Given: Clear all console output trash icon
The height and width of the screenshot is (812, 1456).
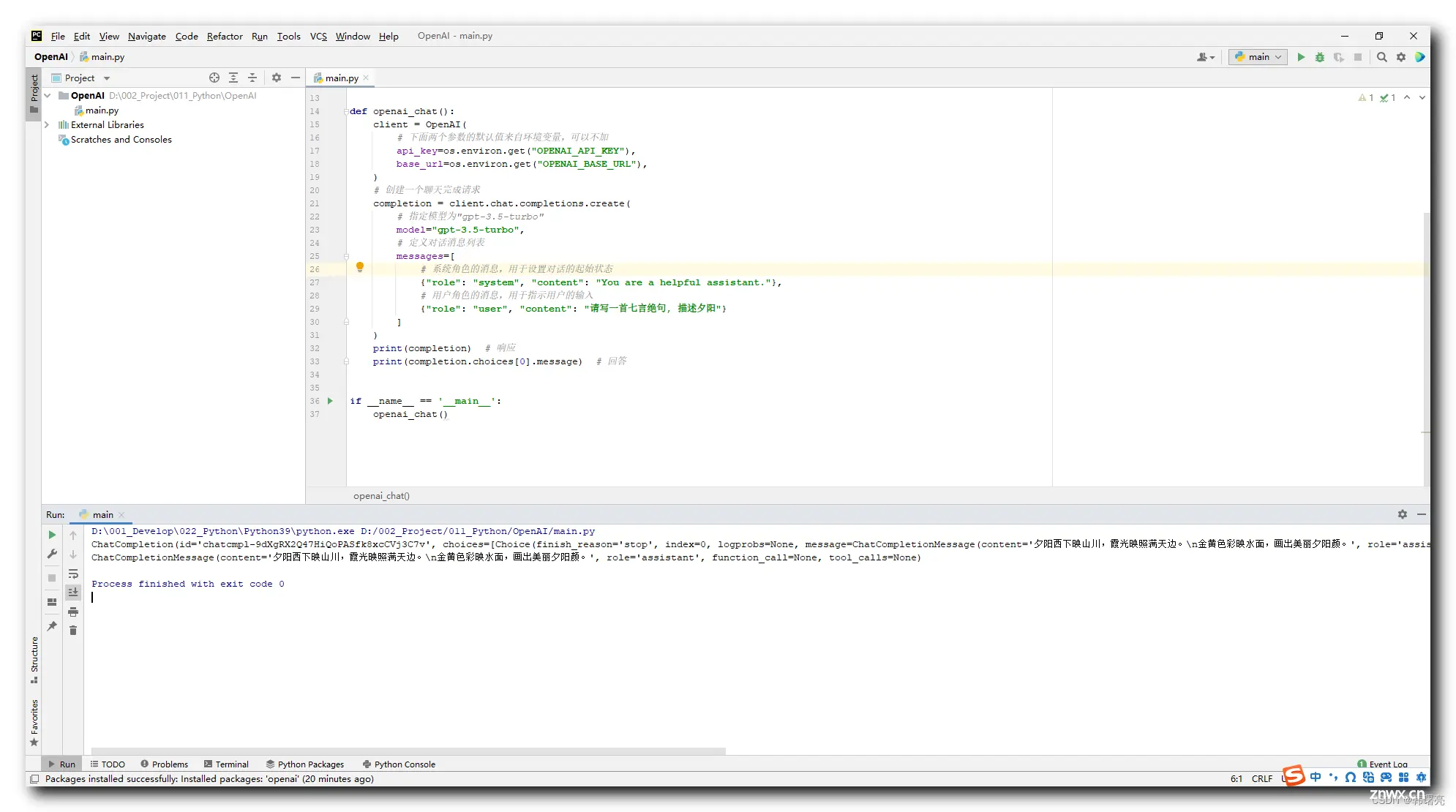Looking at the screenshot, I should pos(73,630).
